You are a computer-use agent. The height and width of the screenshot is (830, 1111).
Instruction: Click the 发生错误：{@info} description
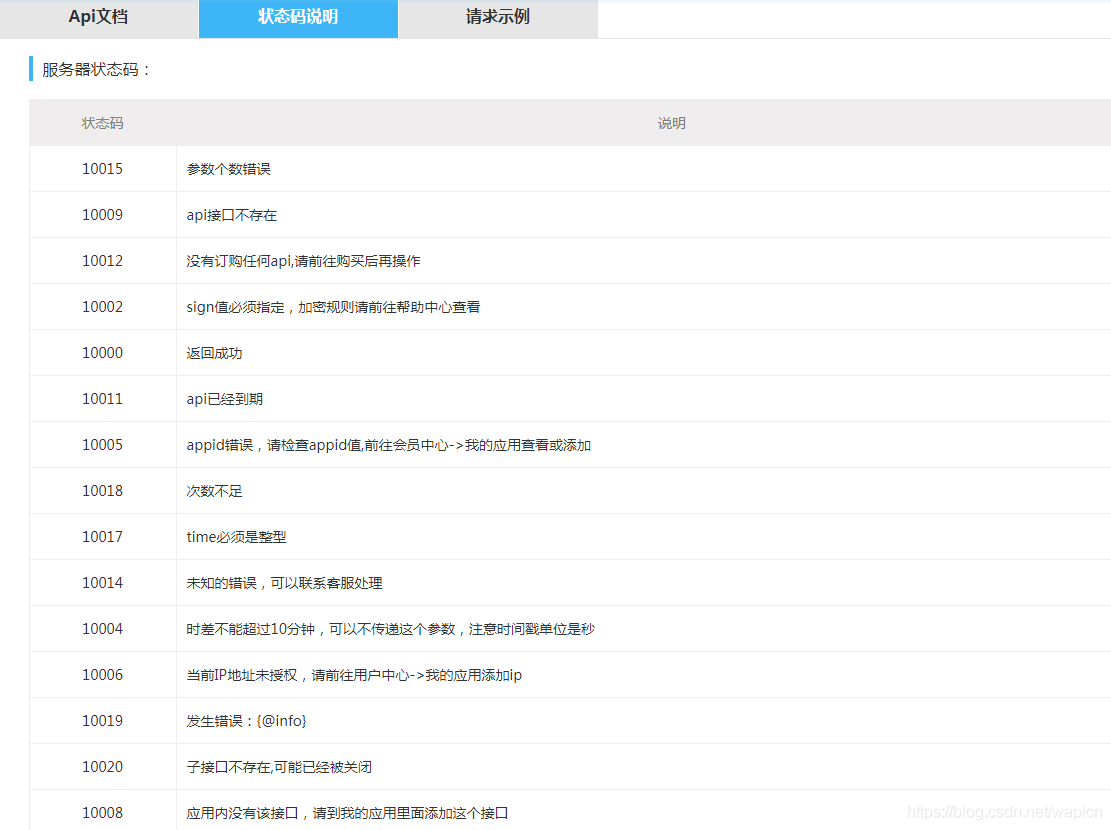[247, 721]
